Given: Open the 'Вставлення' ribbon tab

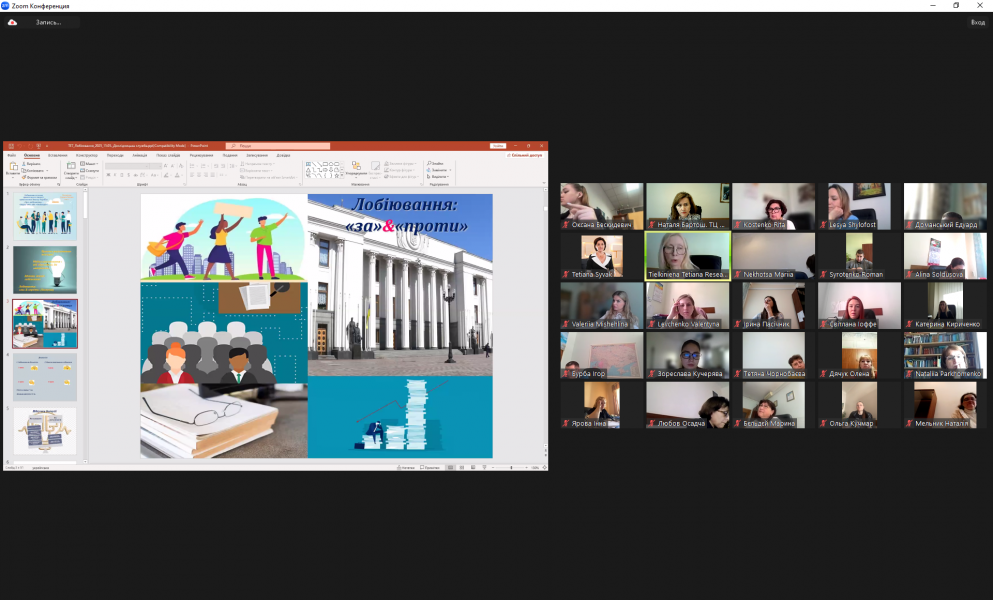Looking at the screenshot, I should [58, 155].
